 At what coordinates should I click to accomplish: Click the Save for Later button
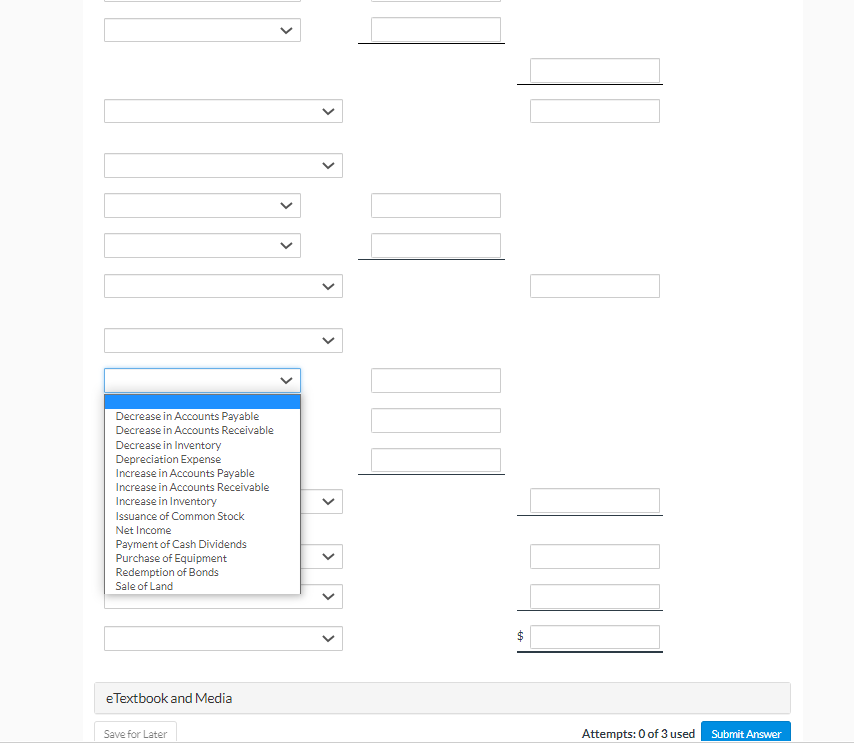(135, 733)
